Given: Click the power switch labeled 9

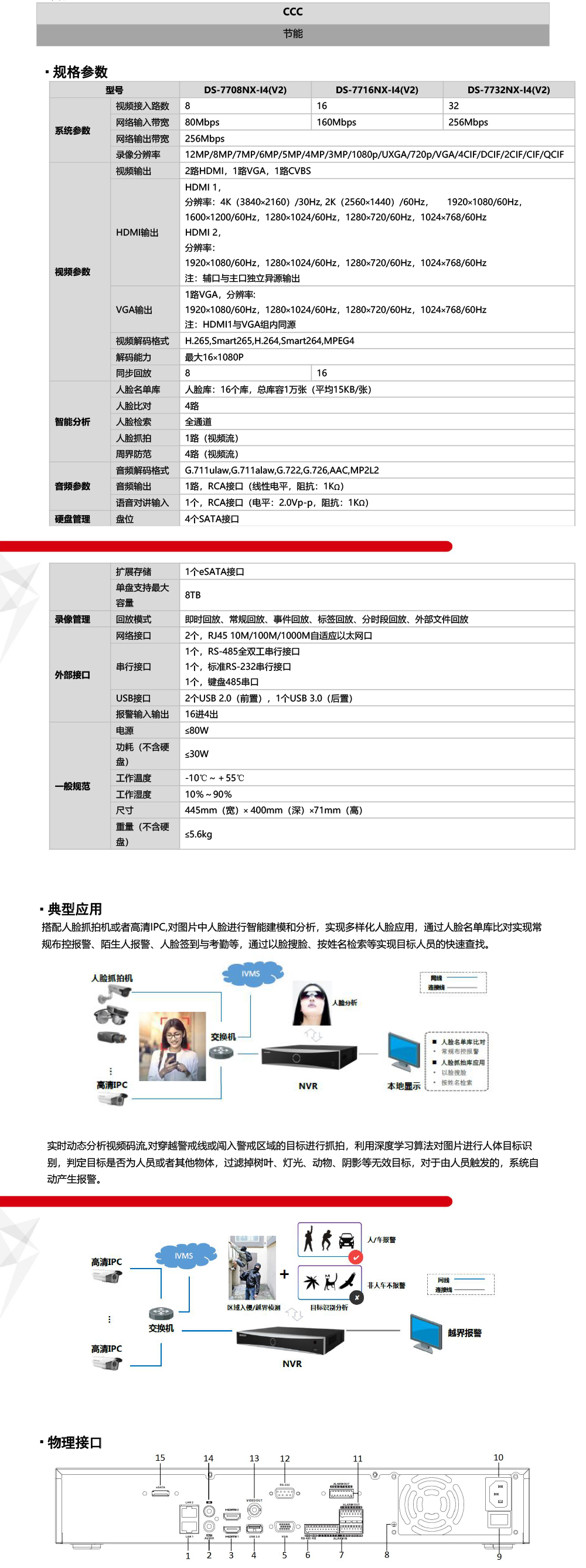Looking at the screenshot, I should point(499,1520).
